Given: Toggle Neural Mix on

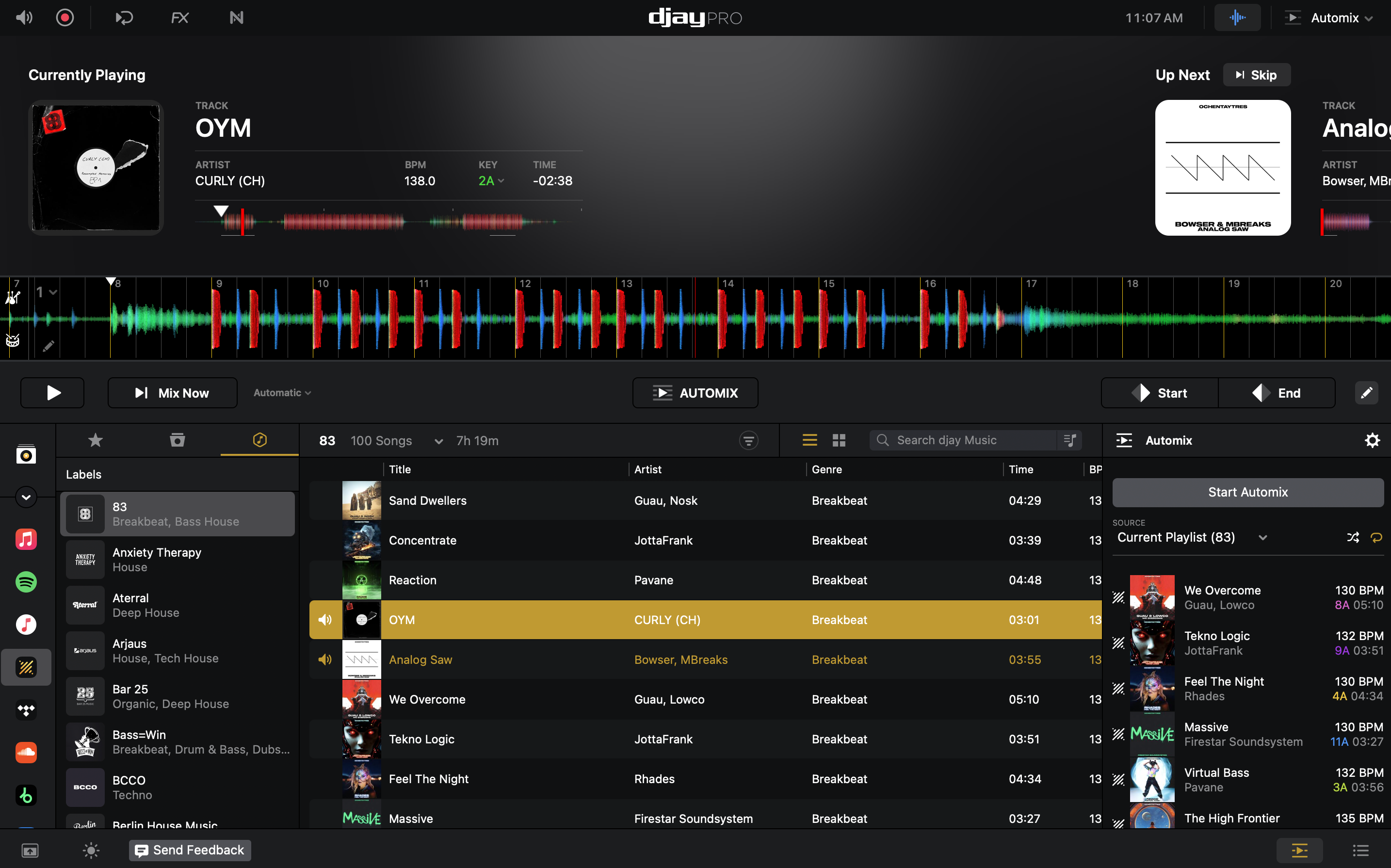Looking at the screenshot, I should pos(235,17).
